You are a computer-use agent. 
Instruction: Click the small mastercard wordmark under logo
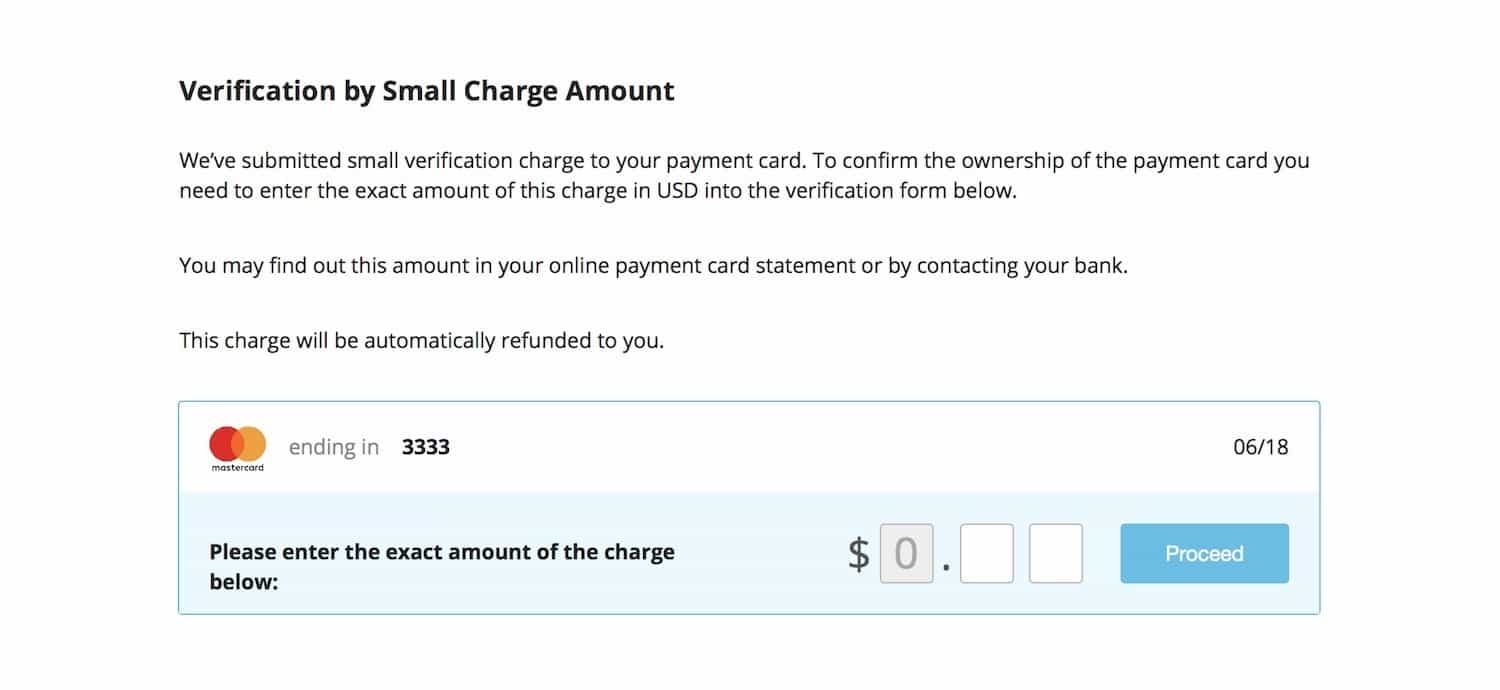[238, 467]
